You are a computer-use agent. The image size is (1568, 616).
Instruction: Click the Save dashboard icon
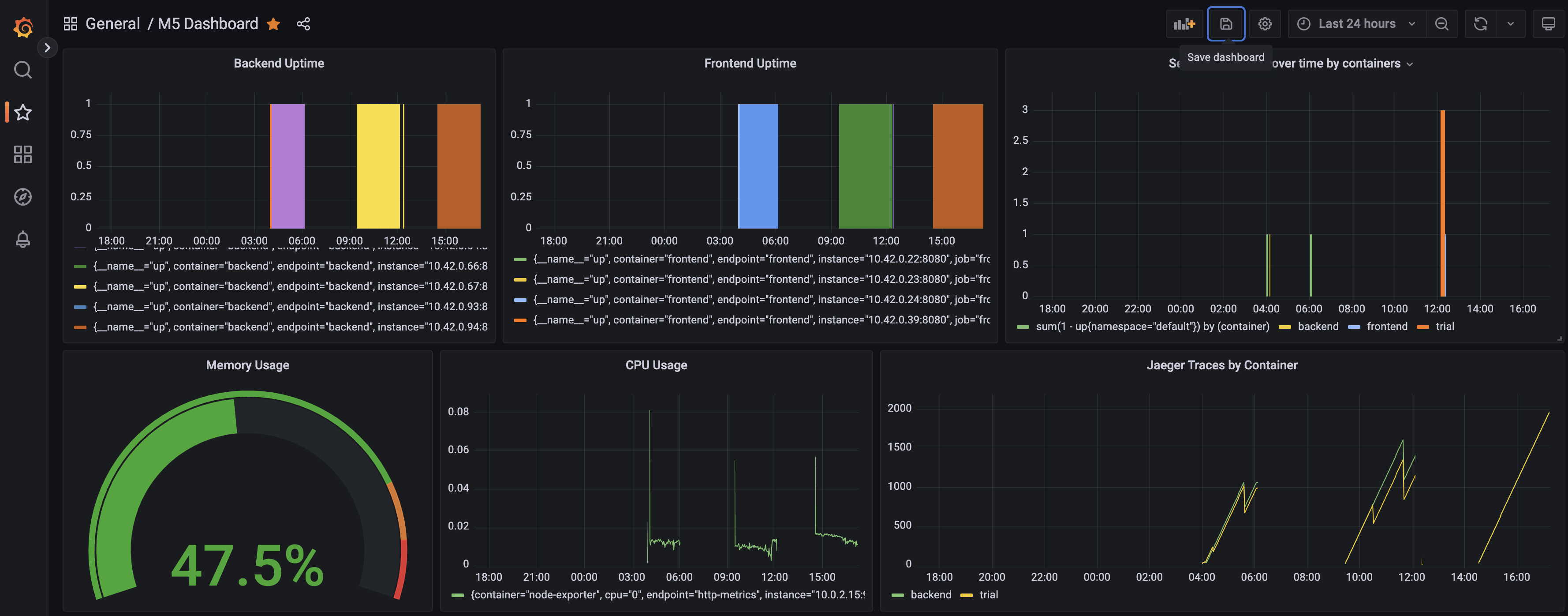pyautogui.click(x=1226, y=24)
